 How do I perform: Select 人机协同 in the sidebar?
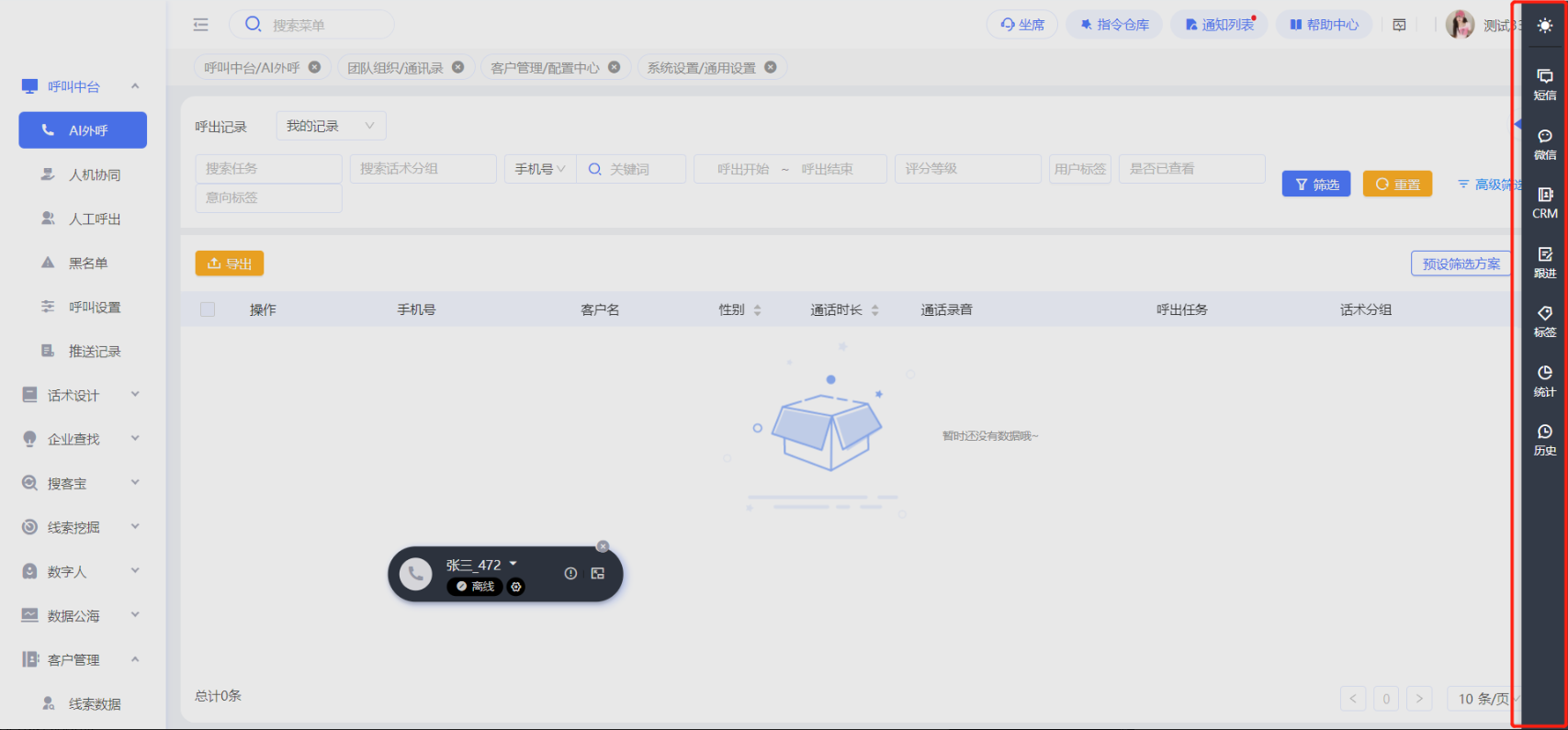[x=95, y=174]
